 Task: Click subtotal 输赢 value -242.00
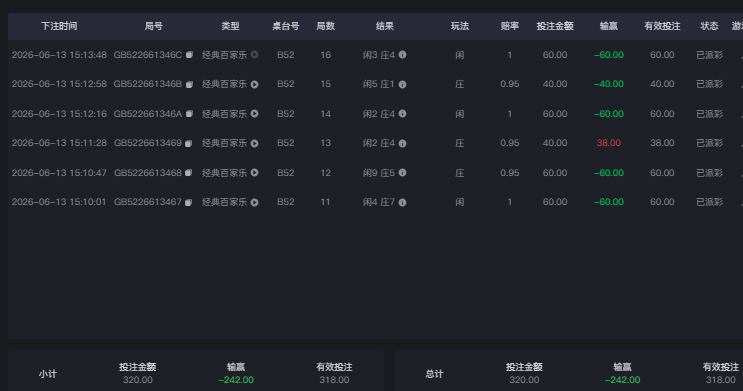pyautogui.click(x=236, y=380)
